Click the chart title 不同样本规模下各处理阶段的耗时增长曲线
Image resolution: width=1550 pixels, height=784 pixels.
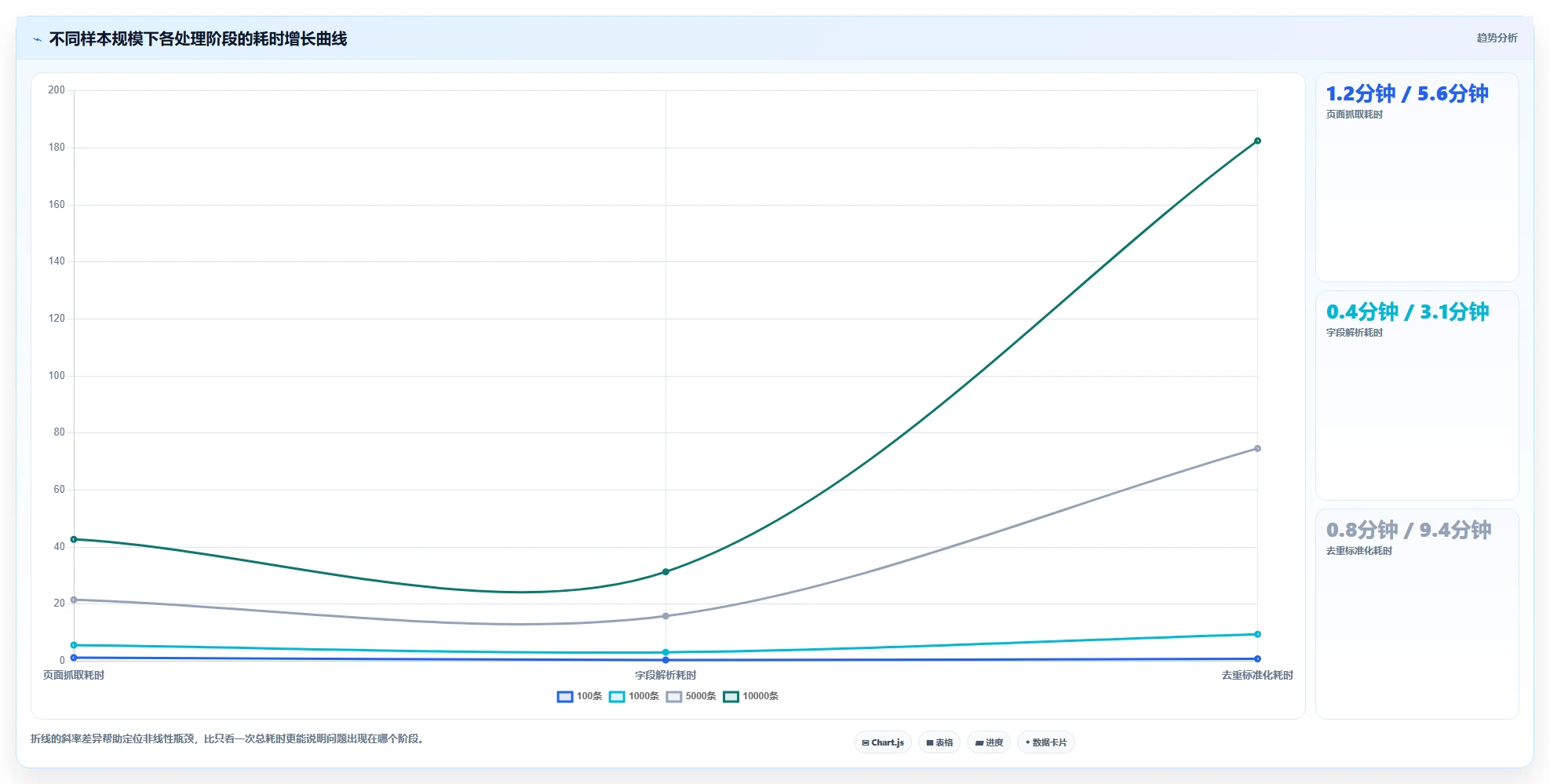(x=198, y=39)
